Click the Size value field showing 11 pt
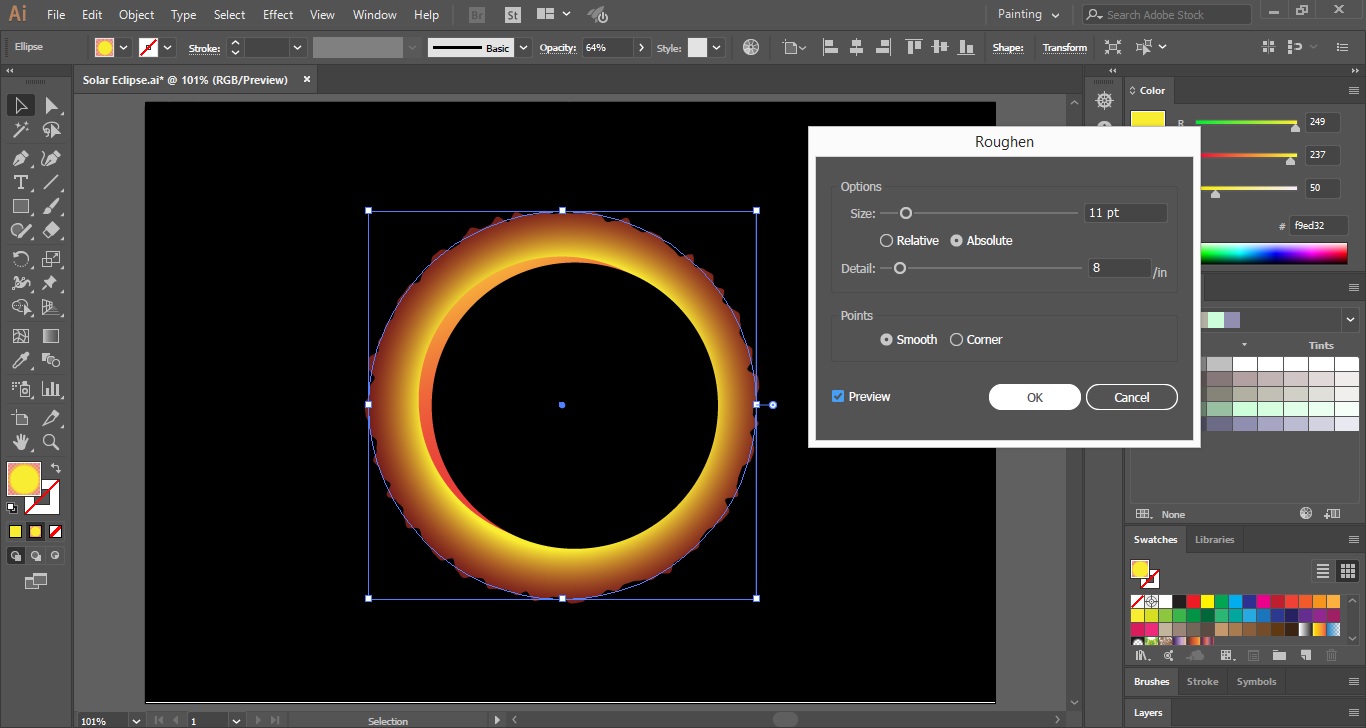The image size is (1366, 728). point(1125,213)
